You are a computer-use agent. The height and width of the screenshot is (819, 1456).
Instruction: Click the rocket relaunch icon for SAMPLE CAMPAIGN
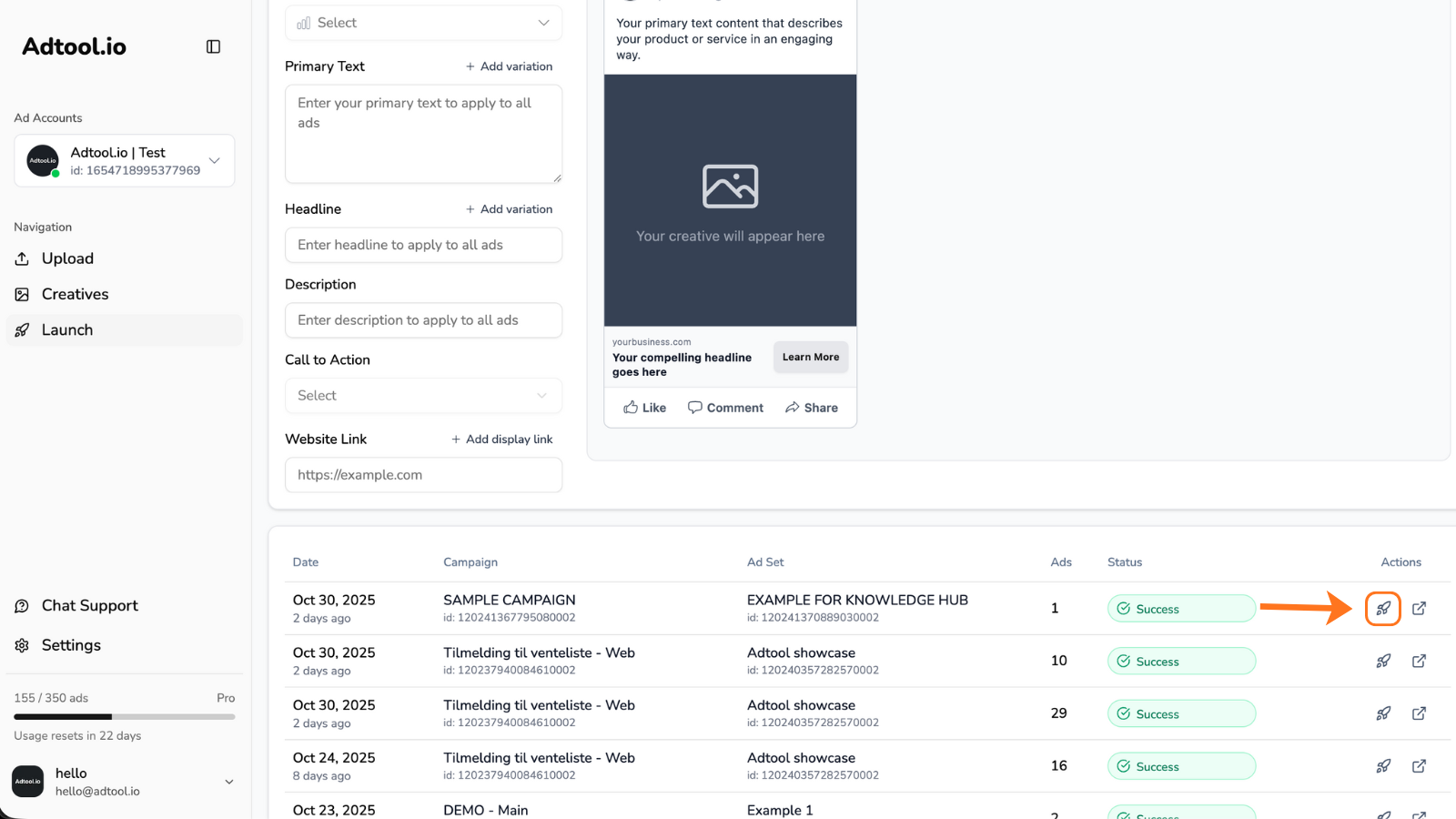click(x=1383, y=608)
